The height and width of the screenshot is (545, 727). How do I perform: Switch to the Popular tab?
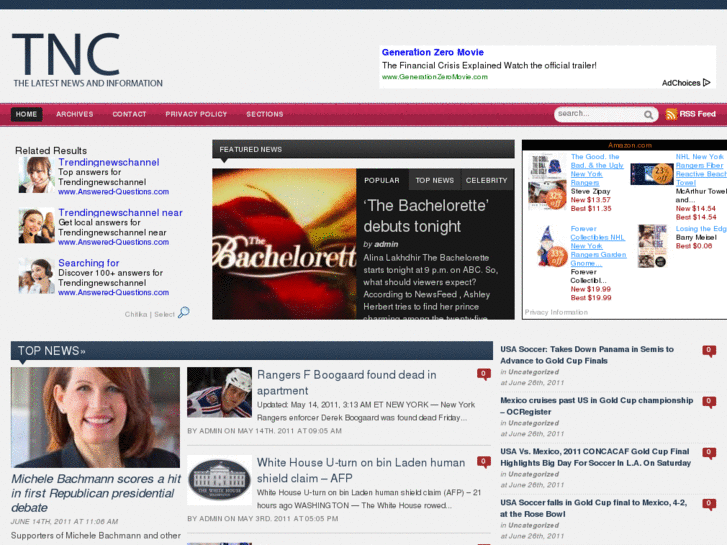382,180
